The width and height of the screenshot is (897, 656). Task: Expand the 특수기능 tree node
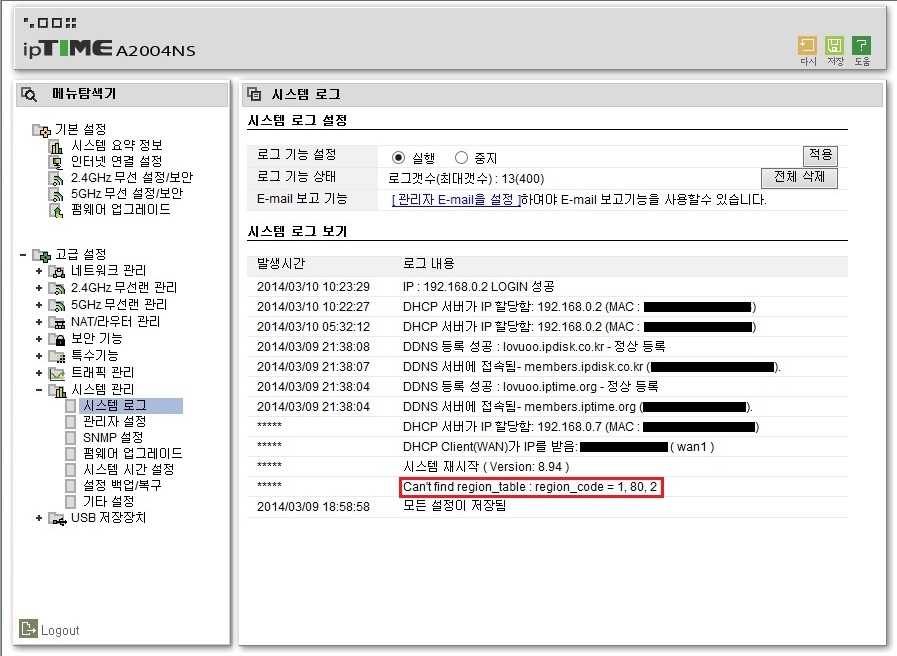pos(39,356)
